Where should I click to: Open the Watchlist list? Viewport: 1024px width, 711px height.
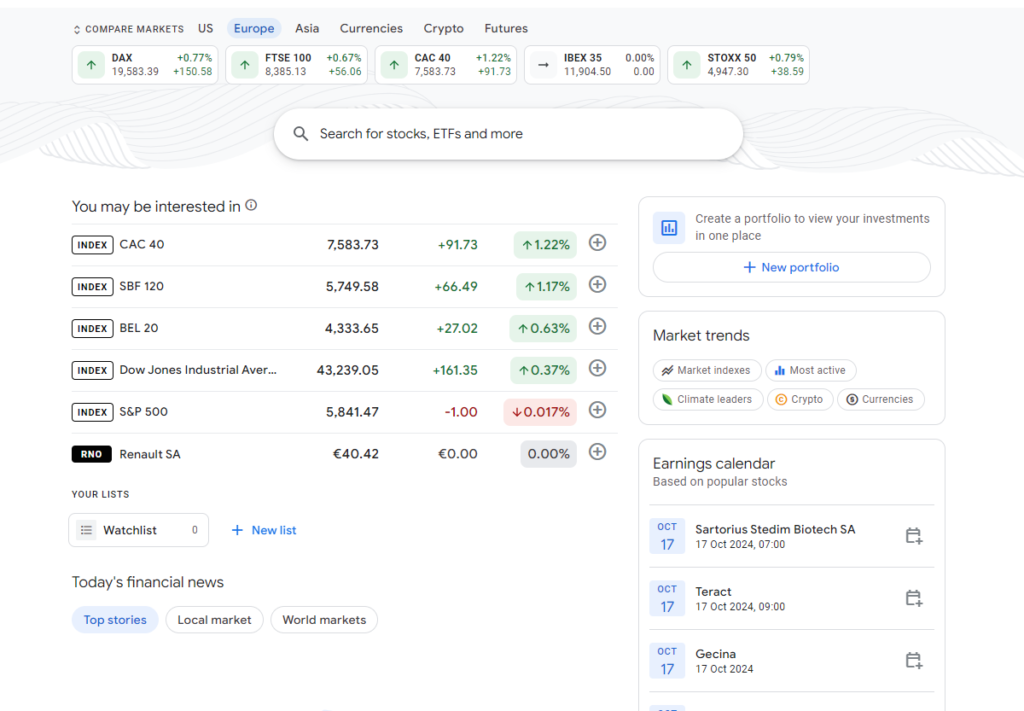(x=138, y=530)
